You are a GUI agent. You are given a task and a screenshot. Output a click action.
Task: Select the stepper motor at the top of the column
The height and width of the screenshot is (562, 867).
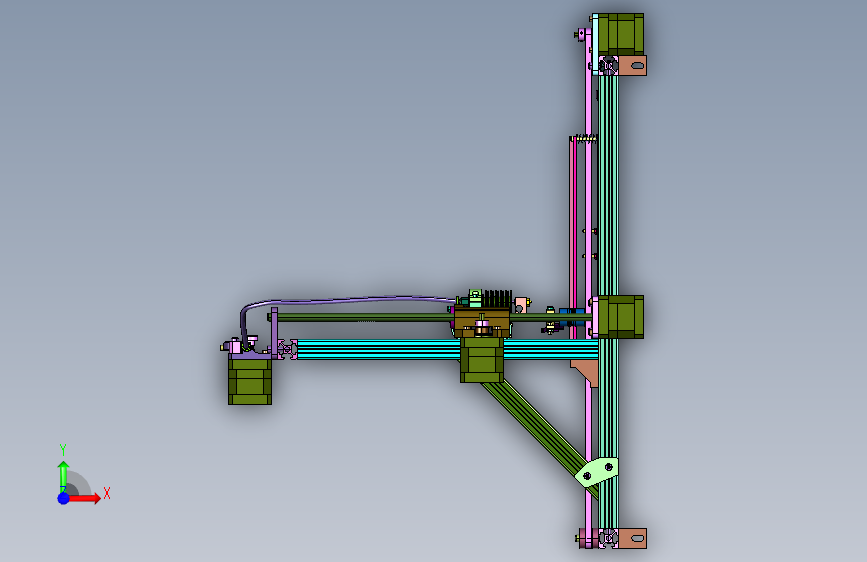[620, 34]
